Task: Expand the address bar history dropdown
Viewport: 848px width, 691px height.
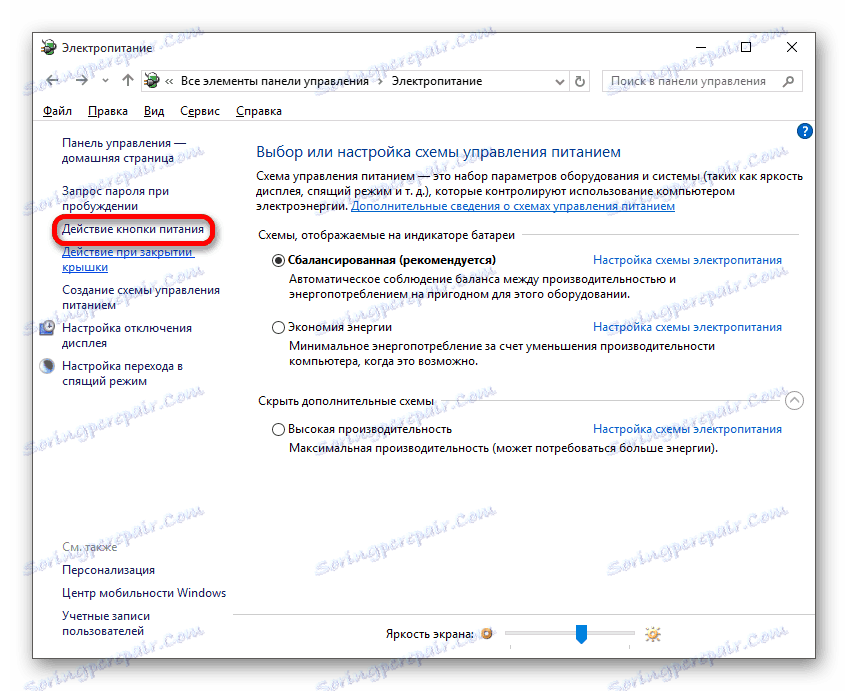Action: tap(560, 82)
